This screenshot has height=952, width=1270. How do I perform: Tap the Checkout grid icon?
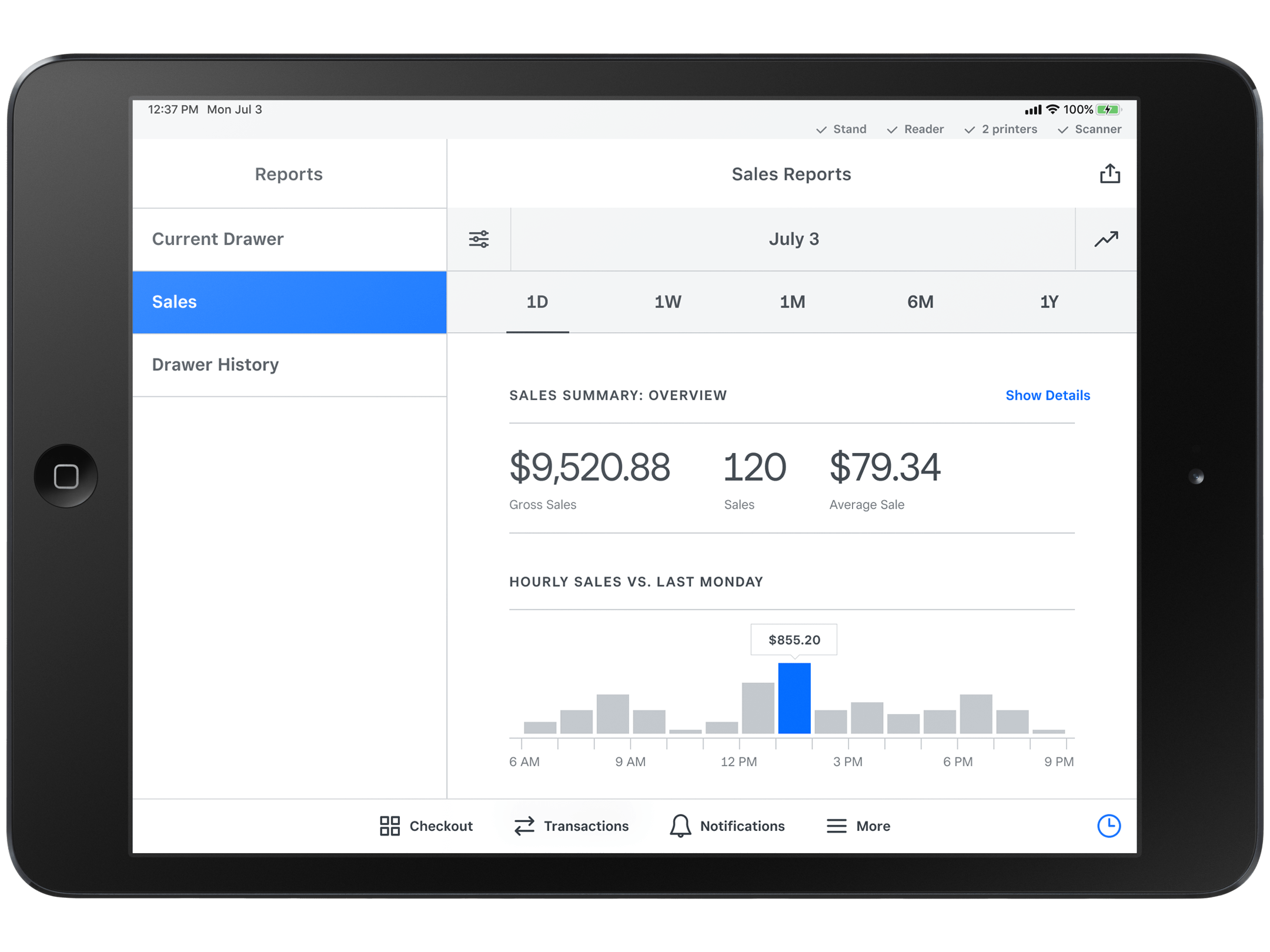point(390,826)
